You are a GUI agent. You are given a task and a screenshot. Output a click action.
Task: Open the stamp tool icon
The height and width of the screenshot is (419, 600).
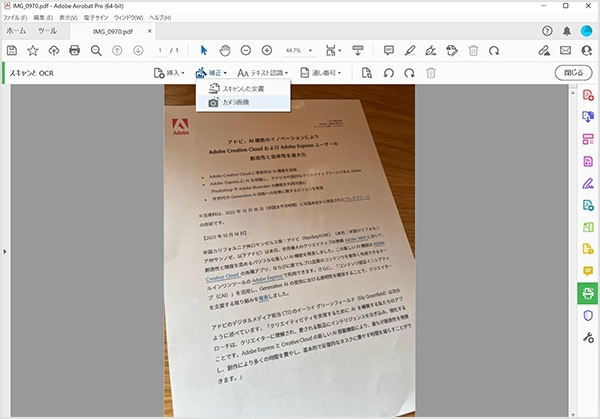(x=452, y=50)
